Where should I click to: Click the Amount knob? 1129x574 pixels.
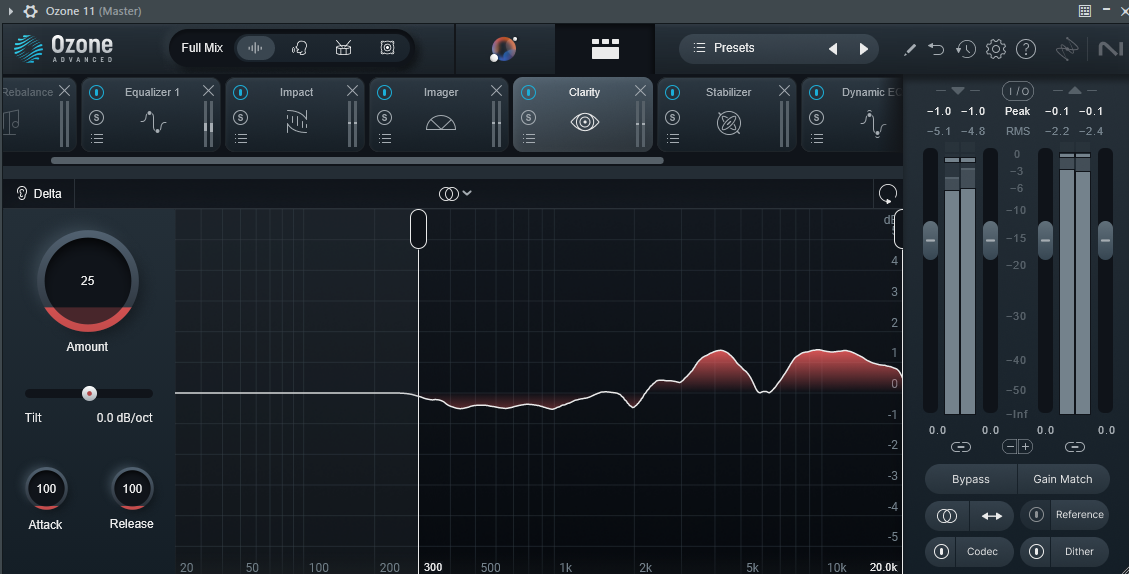(x=88, y=282)
